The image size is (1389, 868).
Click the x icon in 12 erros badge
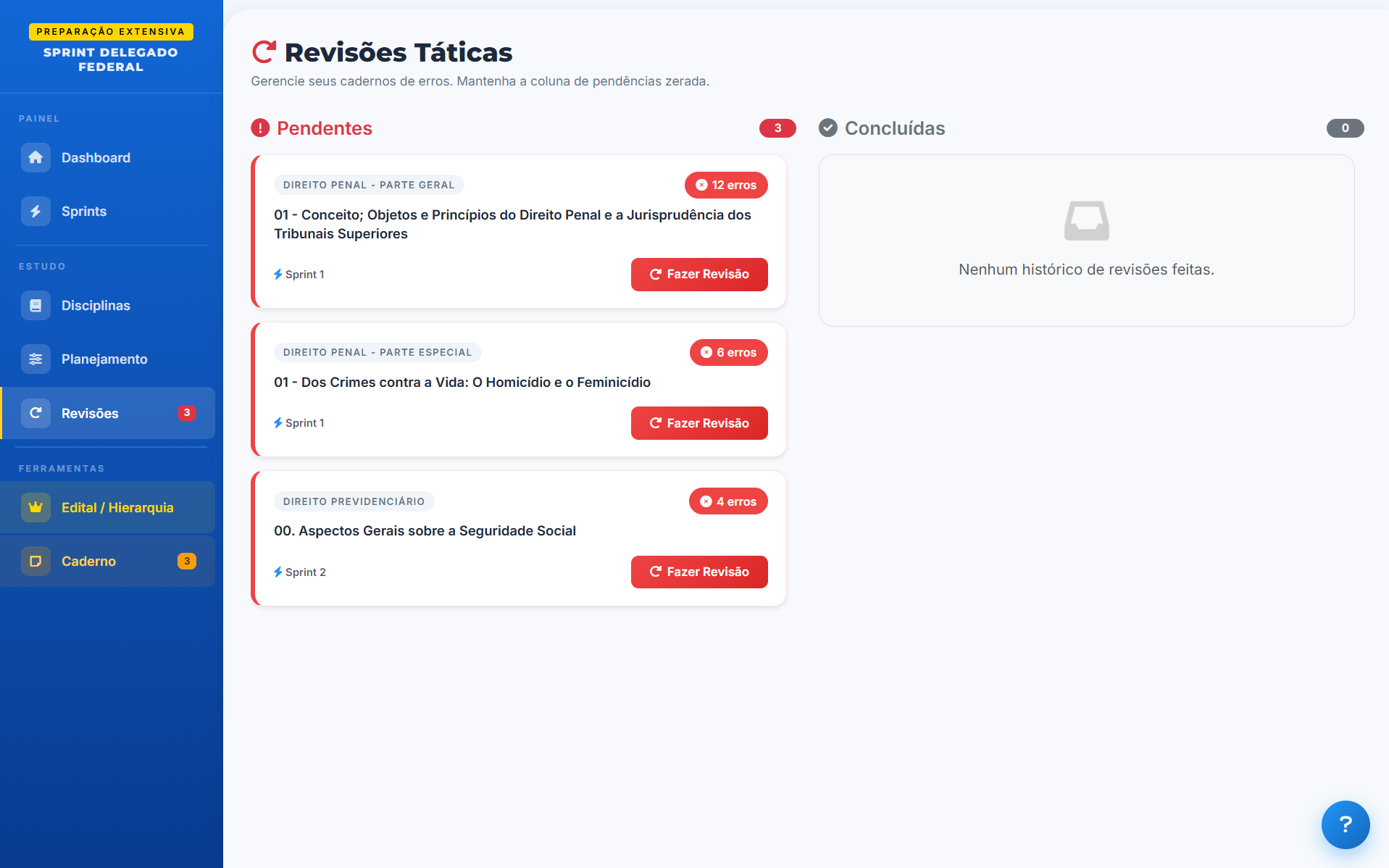(701, 185)
